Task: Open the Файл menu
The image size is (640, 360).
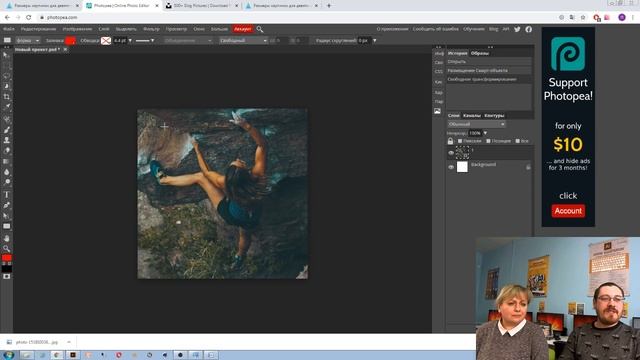Action: click(9, 29)
